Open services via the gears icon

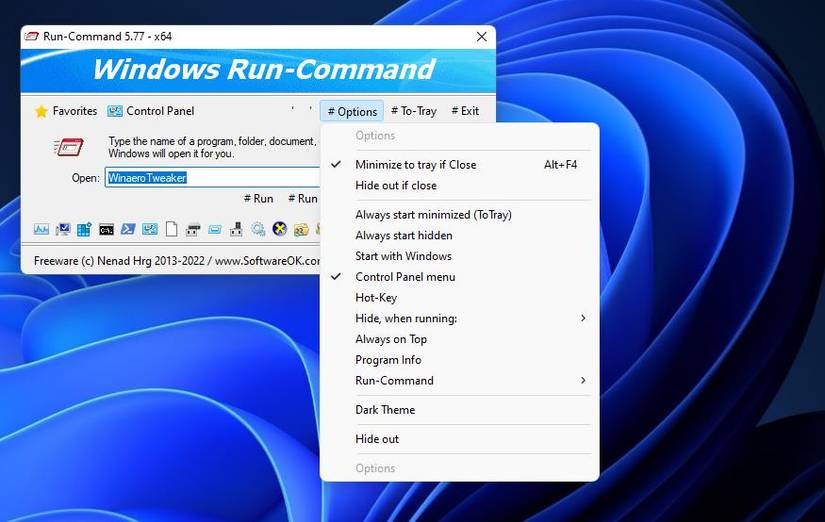tap(258, 229)
